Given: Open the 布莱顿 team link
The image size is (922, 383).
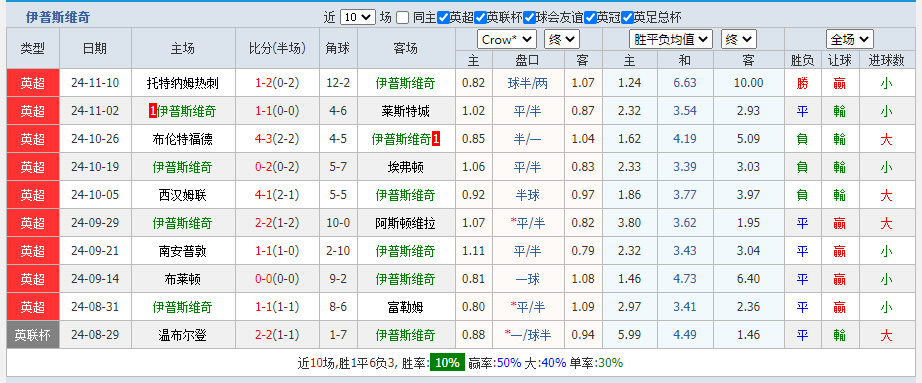Looking at the screenshot, I should pos(182,279).
